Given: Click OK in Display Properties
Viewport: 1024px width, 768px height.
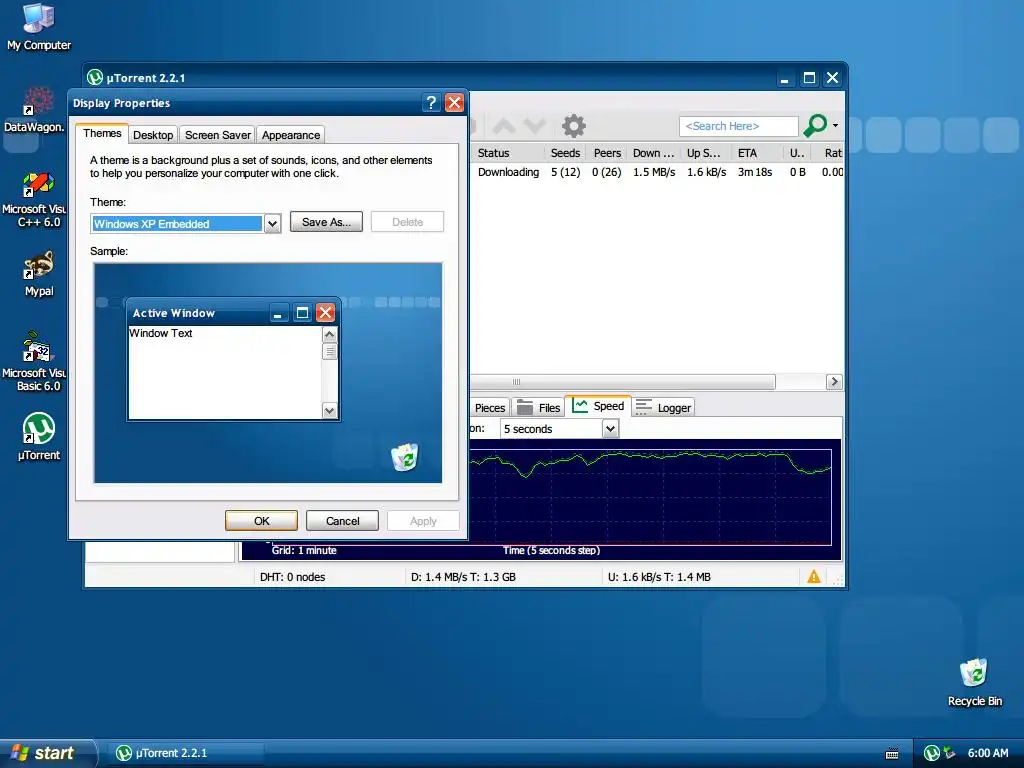Looking at the screenshot, I should (x=261, y=520).
